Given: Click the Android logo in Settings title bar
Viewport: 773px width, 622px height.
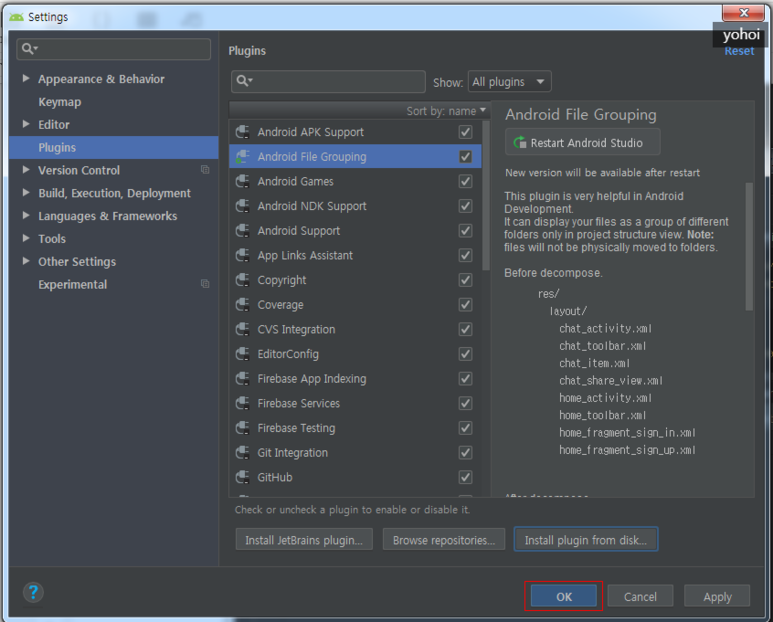Looking at the screenshot, I should [x=16, y=17].
